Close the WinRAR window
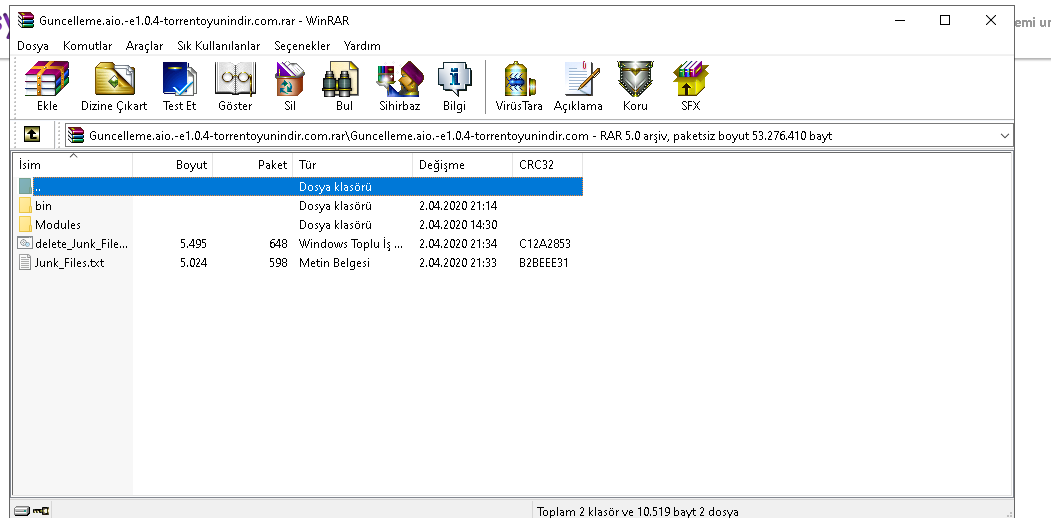The image size is (1051, 518). [991, 20]
